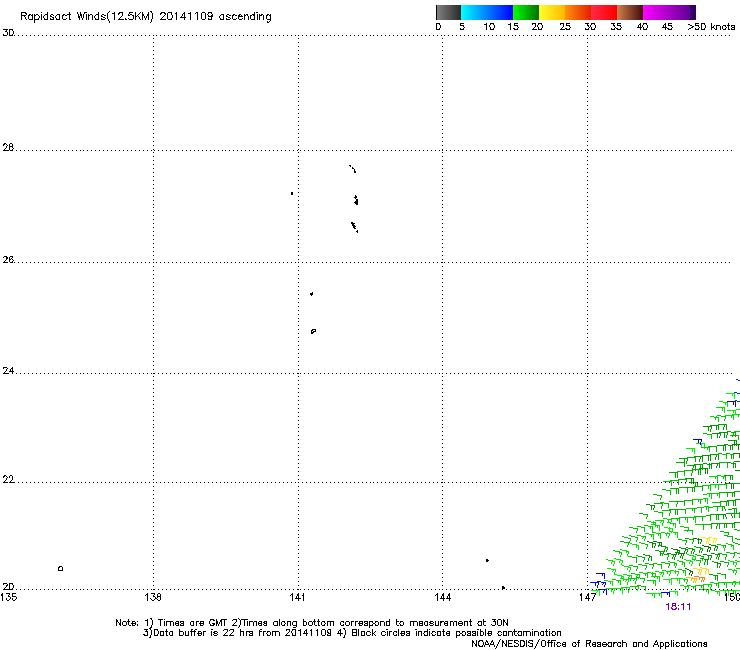Click the blue 10-15 knots color band

pyautogui.click(x=500, y=12)
